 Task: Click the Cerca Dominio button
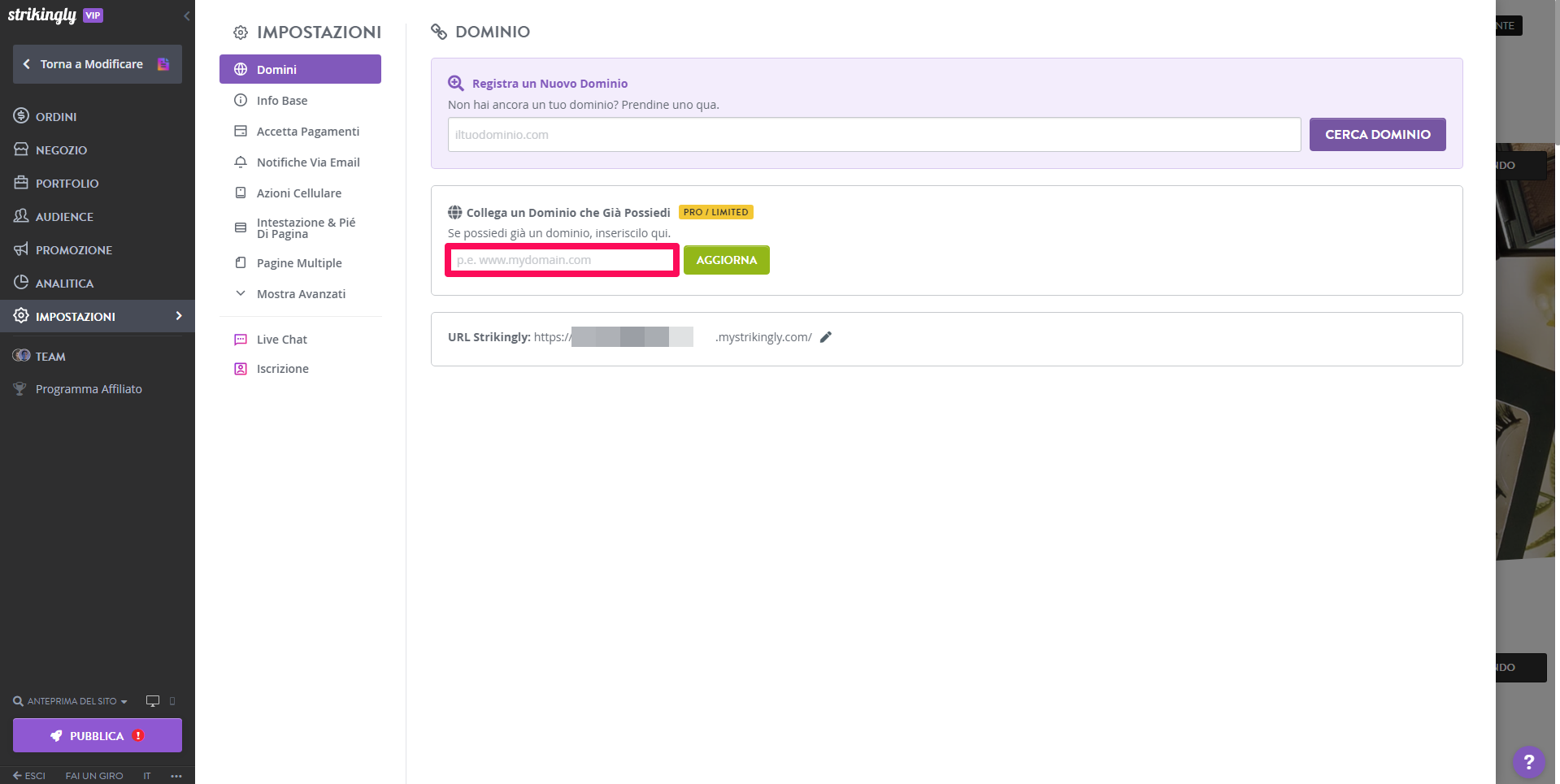[1377, 135]
